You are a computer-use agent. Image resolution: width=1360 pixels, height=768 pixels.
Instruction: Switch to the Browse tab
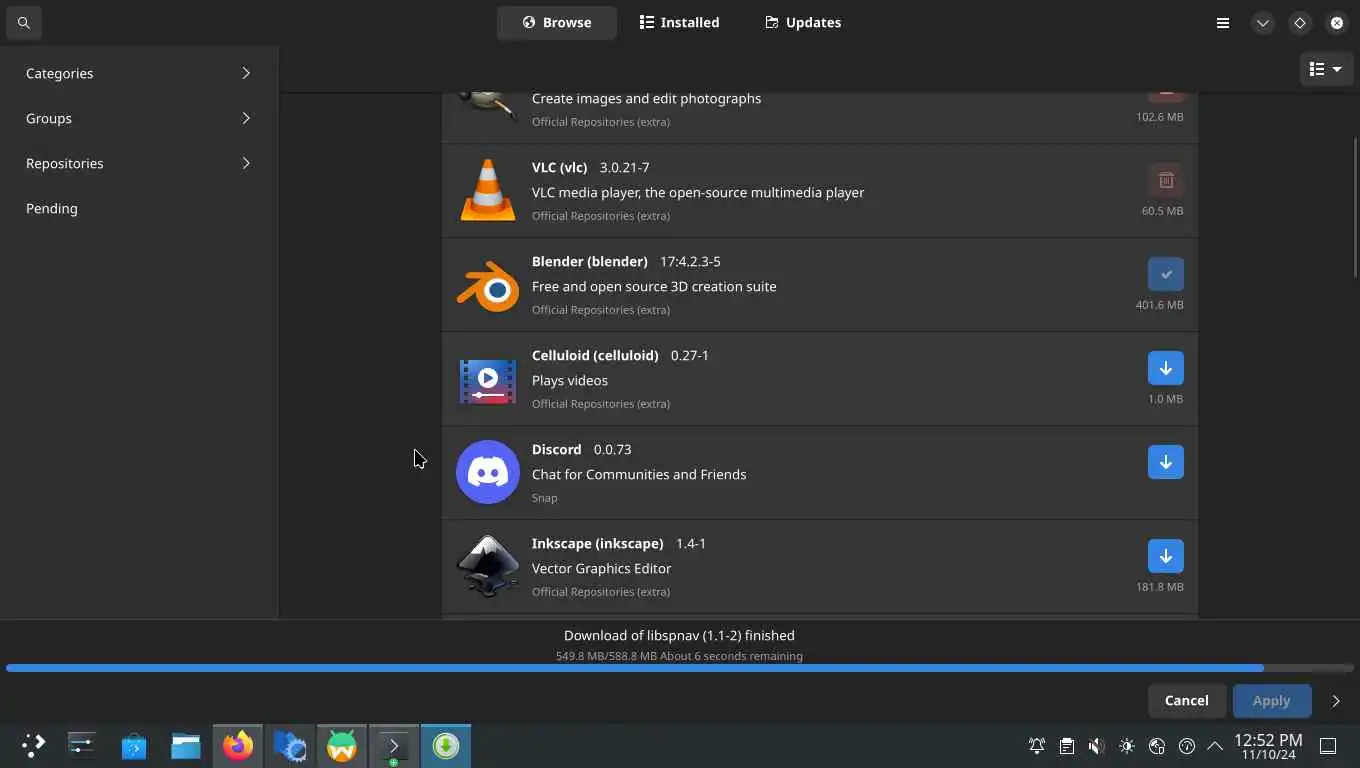pos(556,22)
